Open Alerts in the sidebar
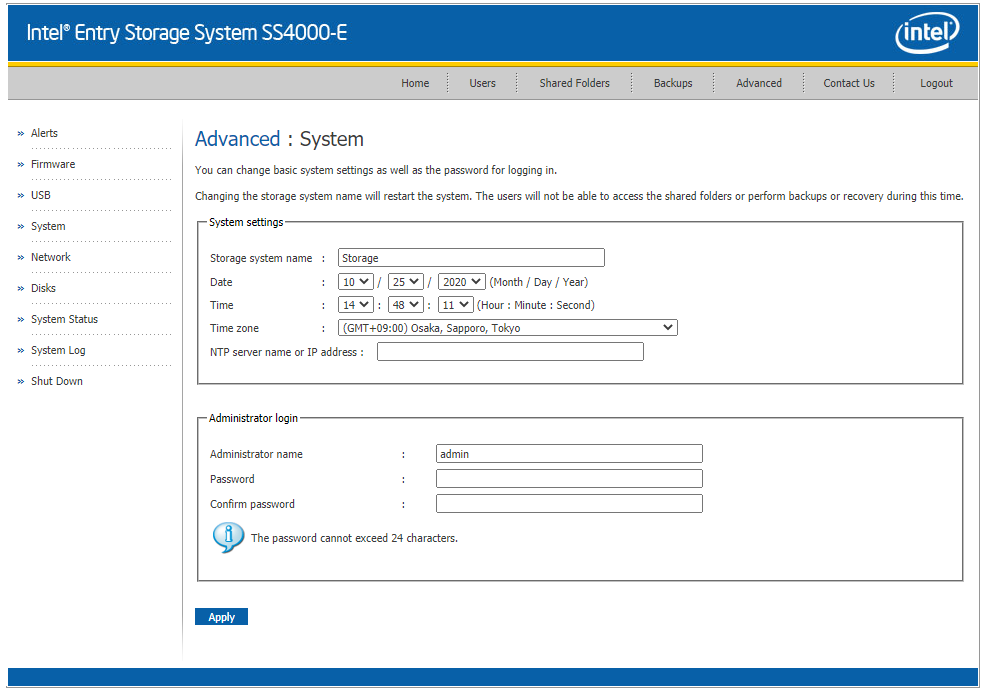Image resolution: width=981 pixels, height=693 pixels. coord(44,133)
